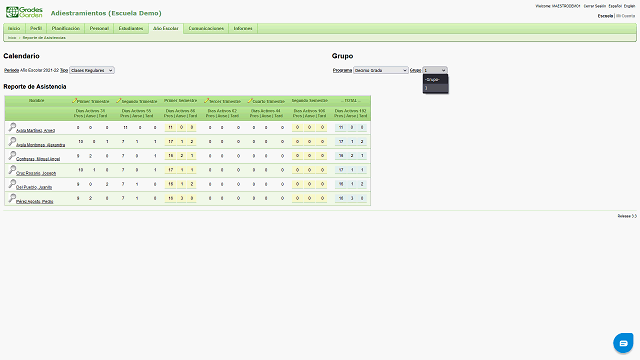Click Inicio in the breadcrumb
This screenshot has width=640, height=360.
[x=12, y=38]
